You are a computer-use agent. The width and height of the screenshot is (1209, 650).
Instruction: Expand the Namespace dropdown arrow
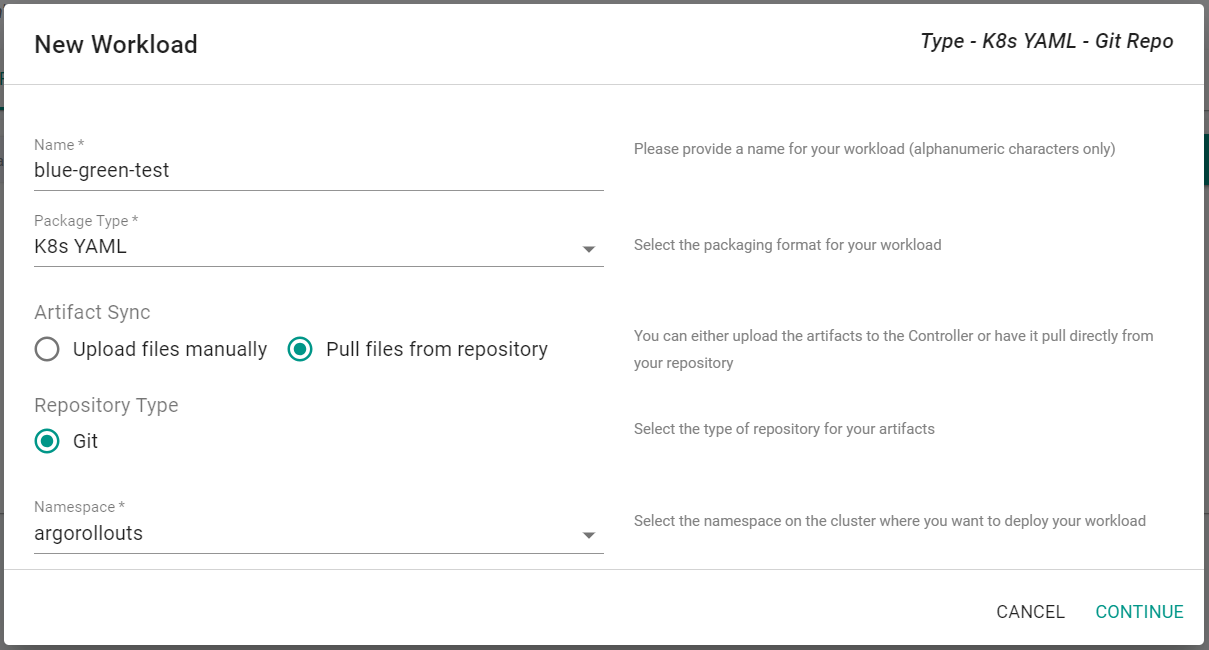click(x=589, y=536)
